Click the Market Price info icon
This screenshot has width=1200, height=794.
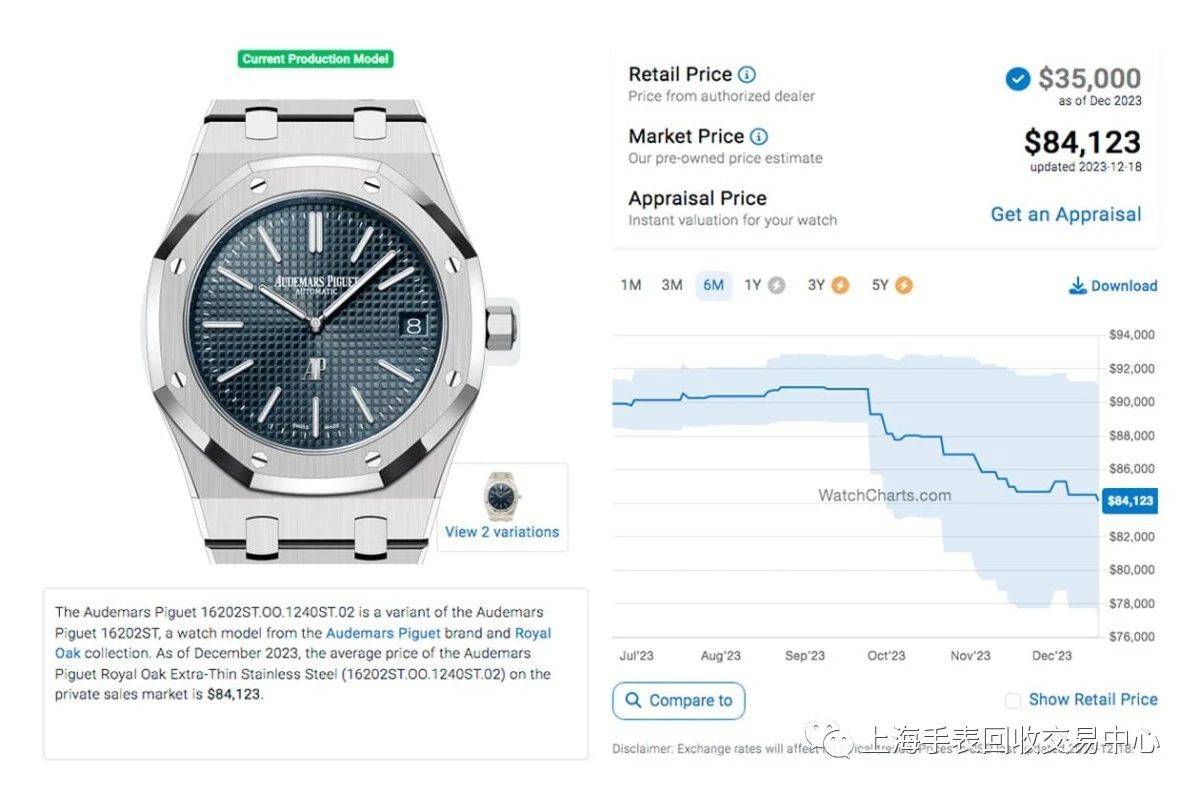759,136
